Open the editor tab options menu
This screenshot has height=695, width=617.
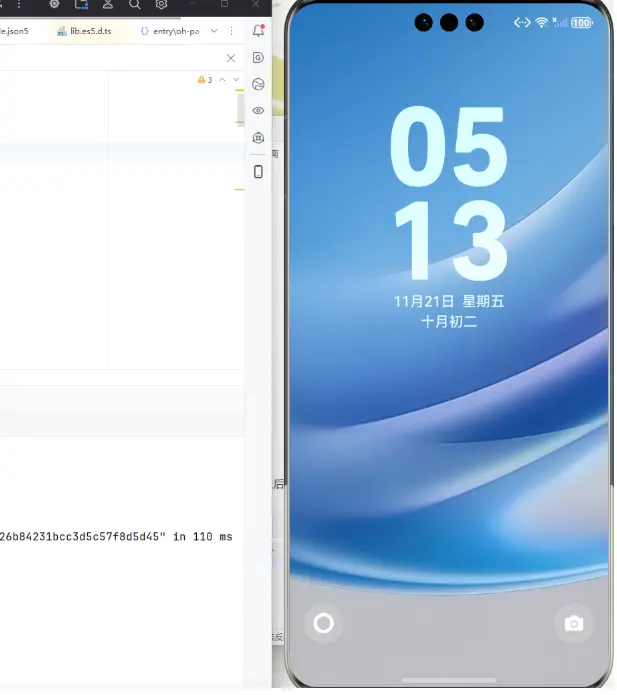[x=231, y=31]
